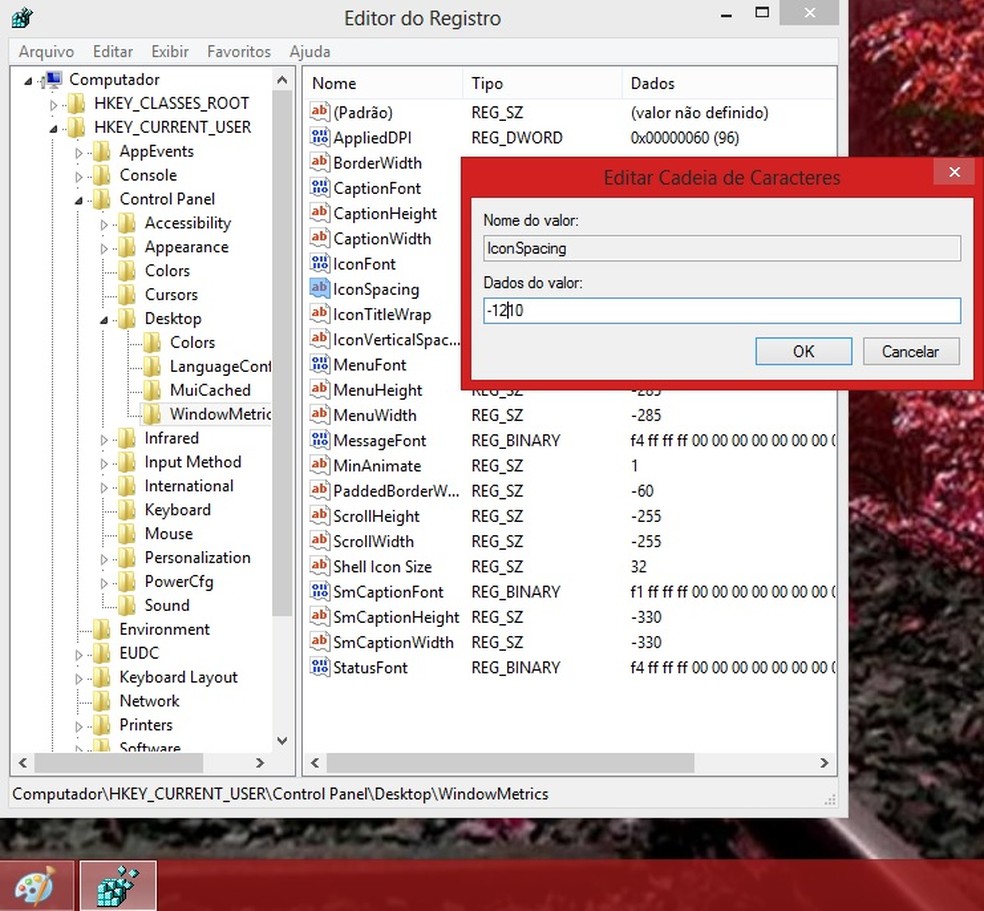Click the tree pane scroll-up arrow
This screenshot has height=911, width=984.
(282, 80)
